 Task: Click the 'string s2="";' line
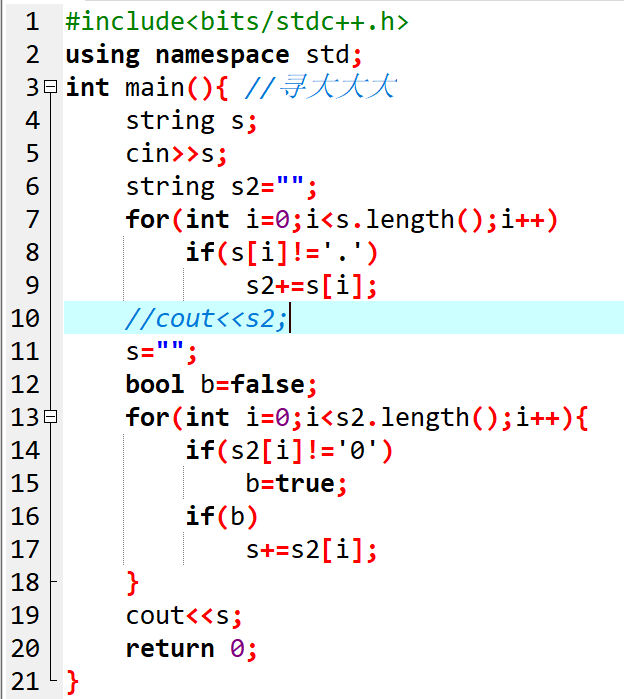click(221, 187)
